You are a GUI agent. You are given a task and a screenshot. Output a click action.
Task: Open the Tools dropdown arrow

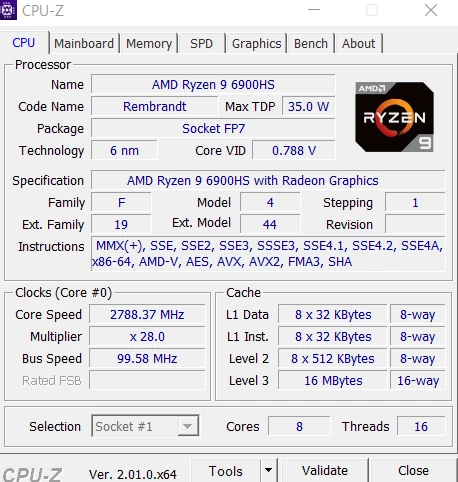(269, 470)
